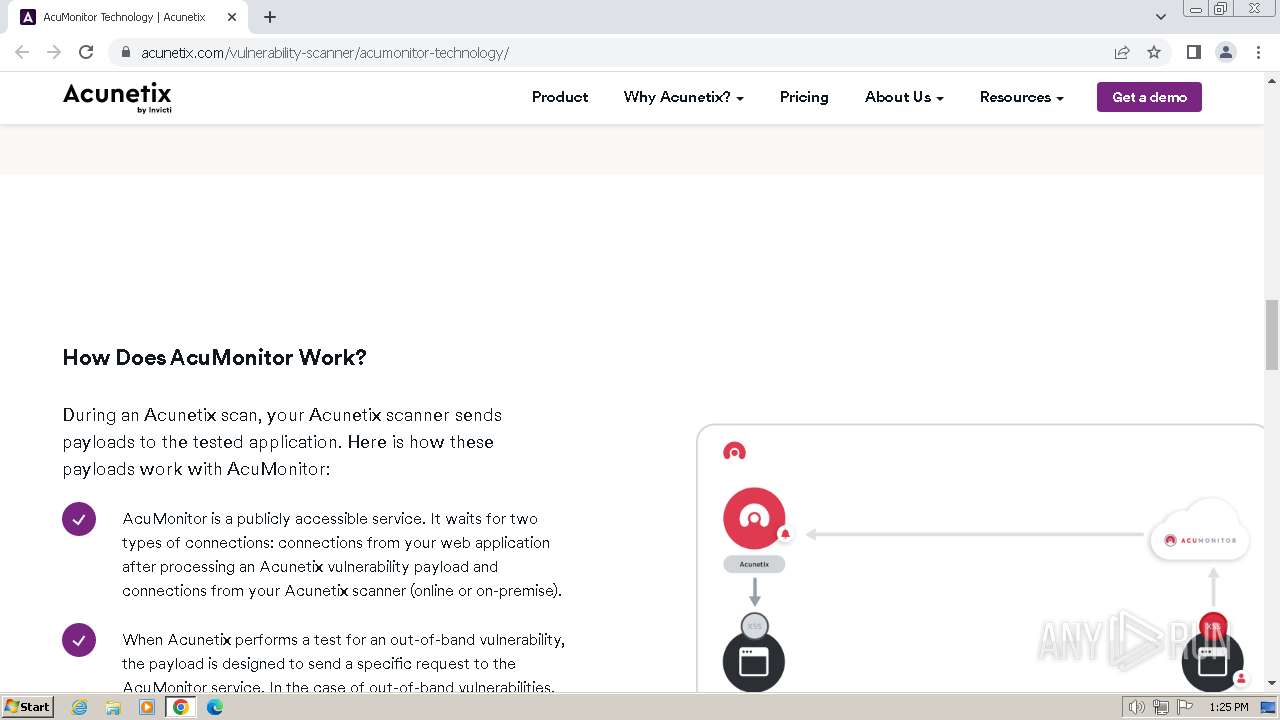Open File Explorer from the taskbar
1280x720 pixels.
(113, 707)
